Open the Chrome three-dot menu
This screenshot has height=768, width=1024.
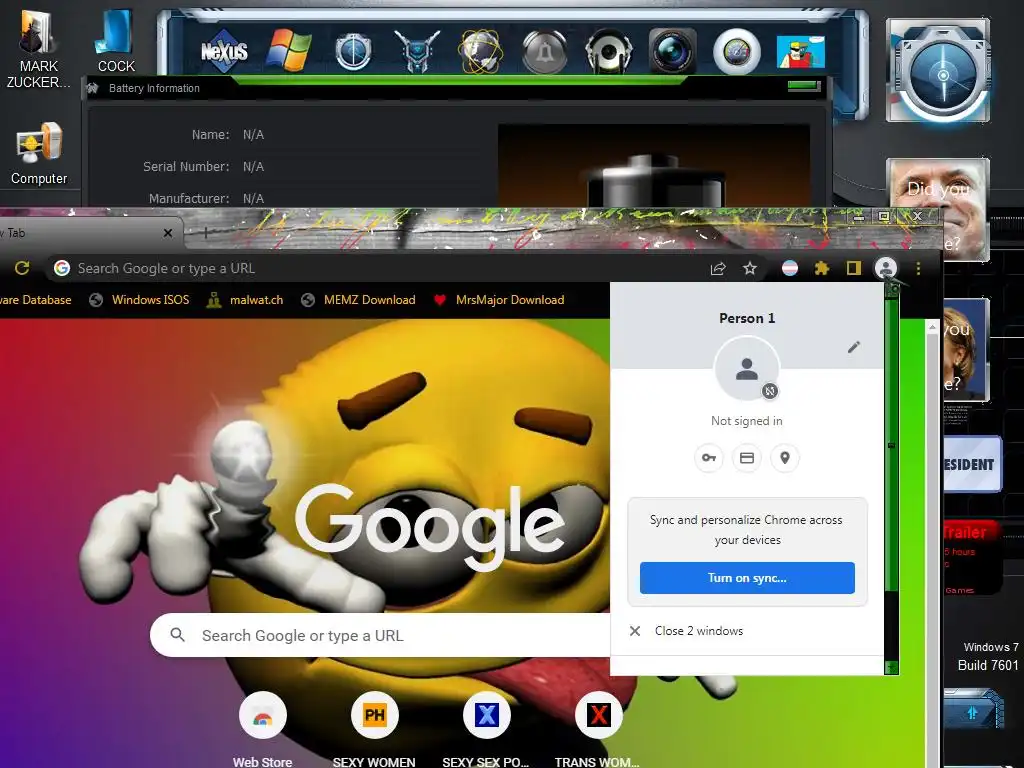(918, 268)
